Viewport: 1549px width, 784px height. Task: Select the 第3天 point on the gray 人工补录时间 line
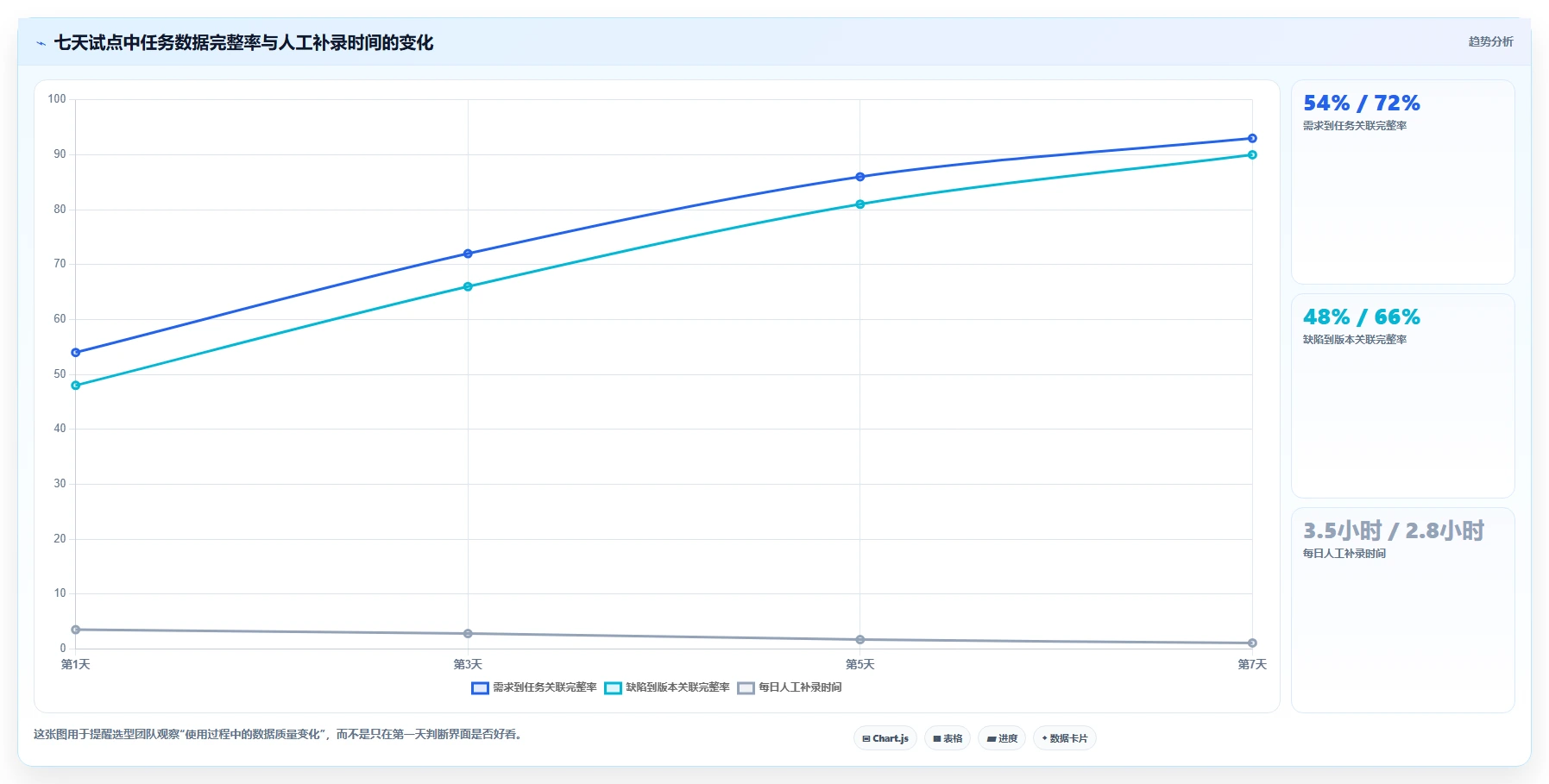point(468,634)
